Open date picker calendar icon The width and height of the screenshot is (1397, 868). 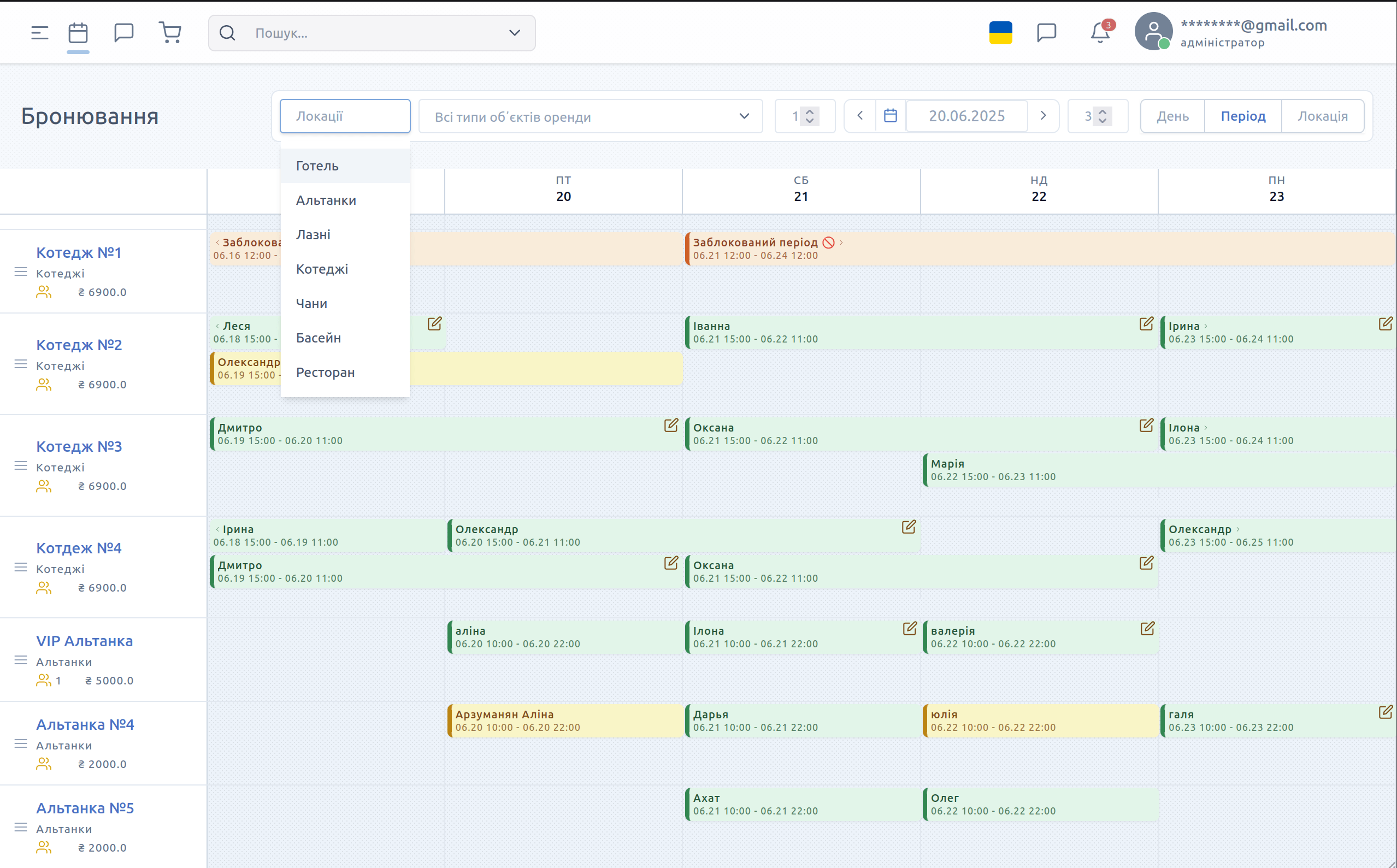click(x=890, y=116)
